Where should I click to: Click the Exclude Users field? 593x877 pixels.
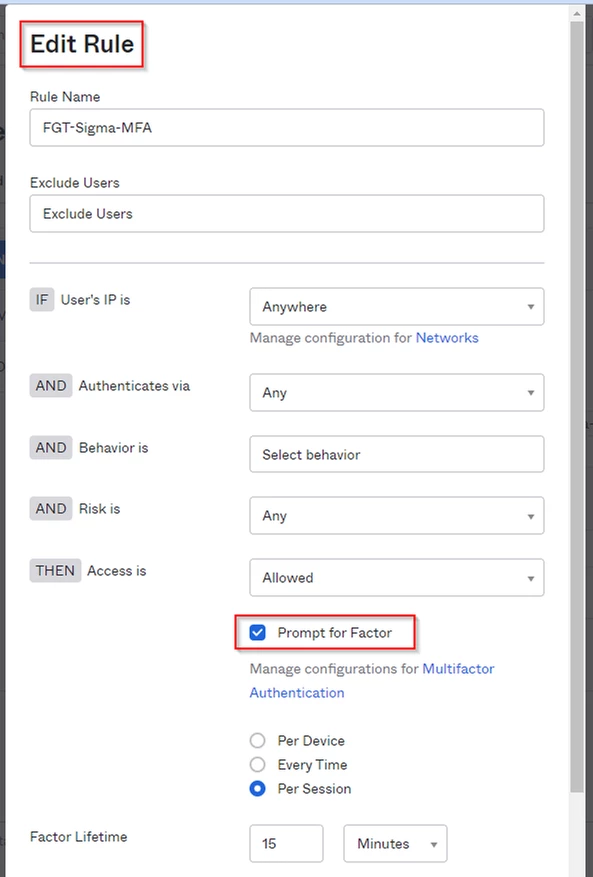(x=286, y=214)
